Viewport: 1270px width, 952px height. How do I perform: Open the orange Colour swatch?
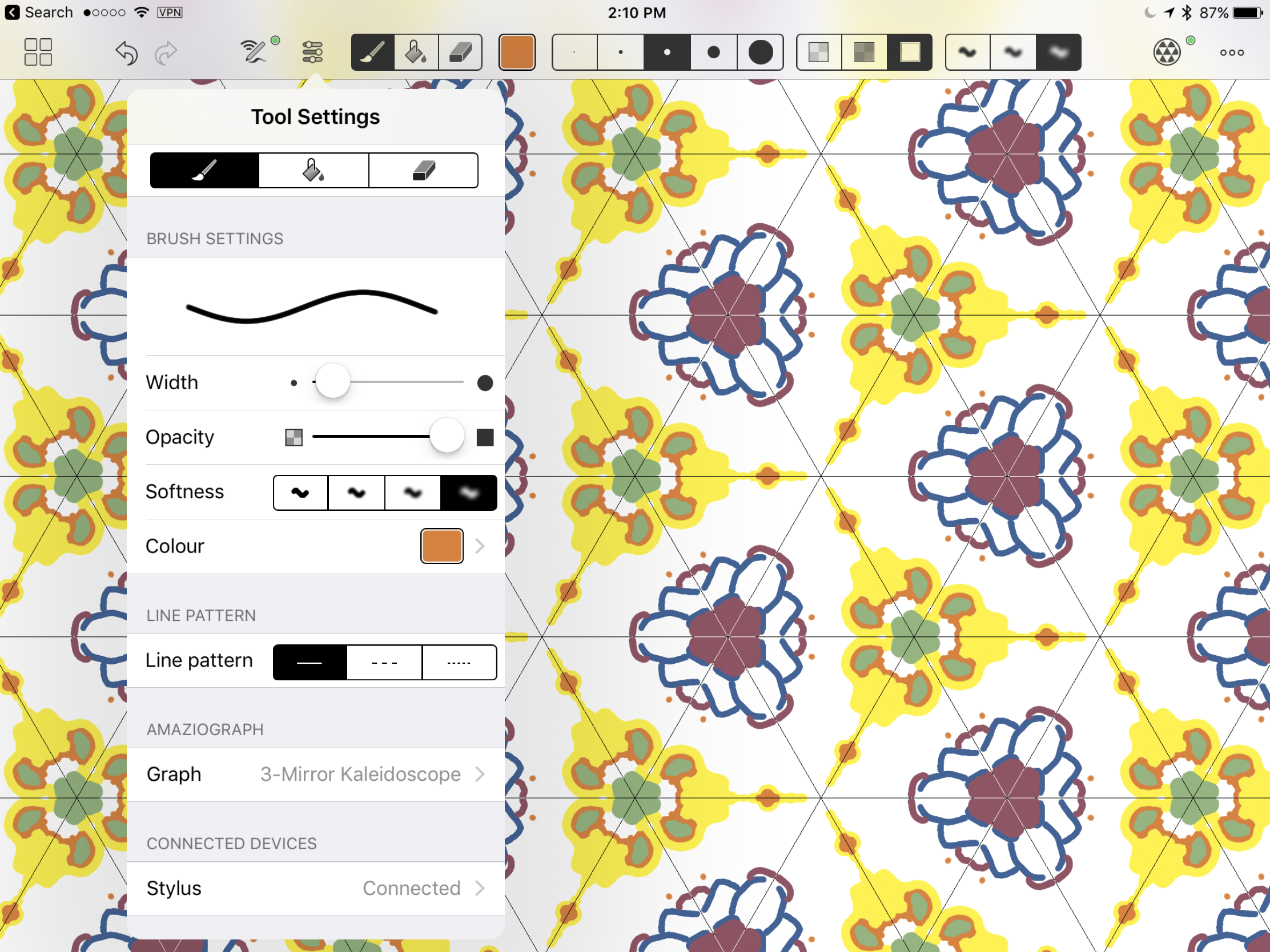[x=440, y=545]
